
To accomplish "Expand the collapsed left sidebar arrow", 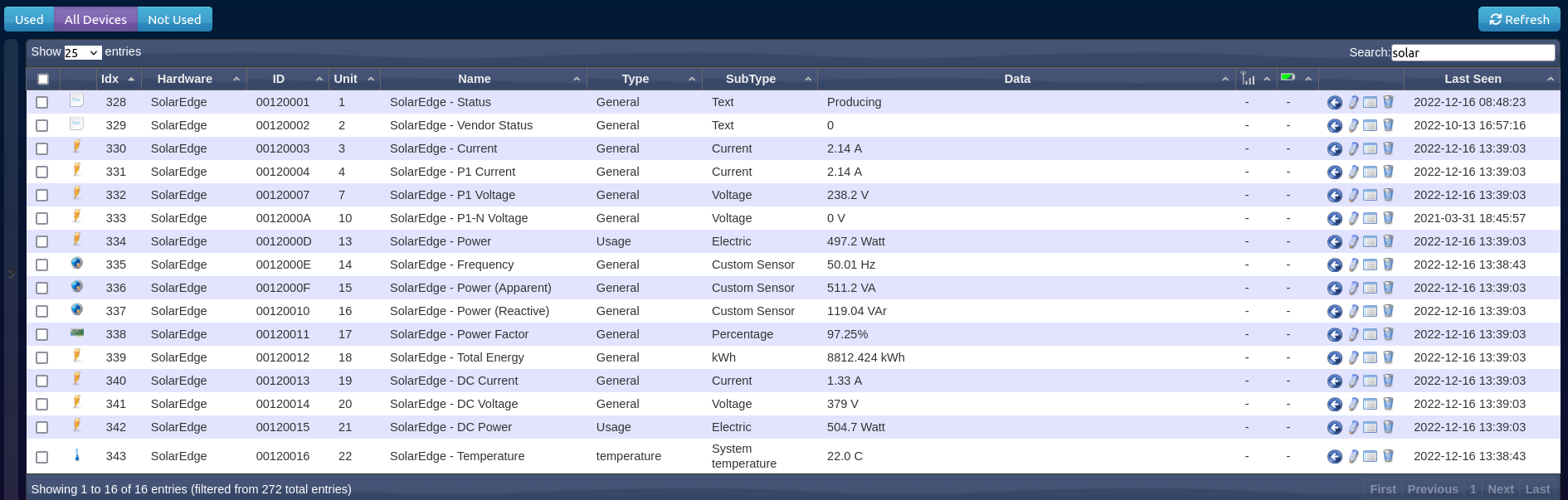I will click(x=12, y=274).
